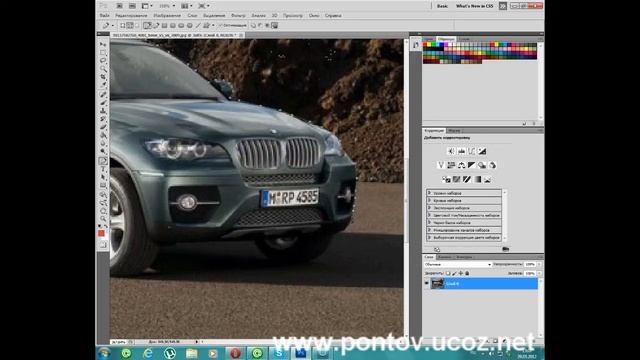
Task: Add a Channel Mixer adjustment
Action: pos(493,165)
